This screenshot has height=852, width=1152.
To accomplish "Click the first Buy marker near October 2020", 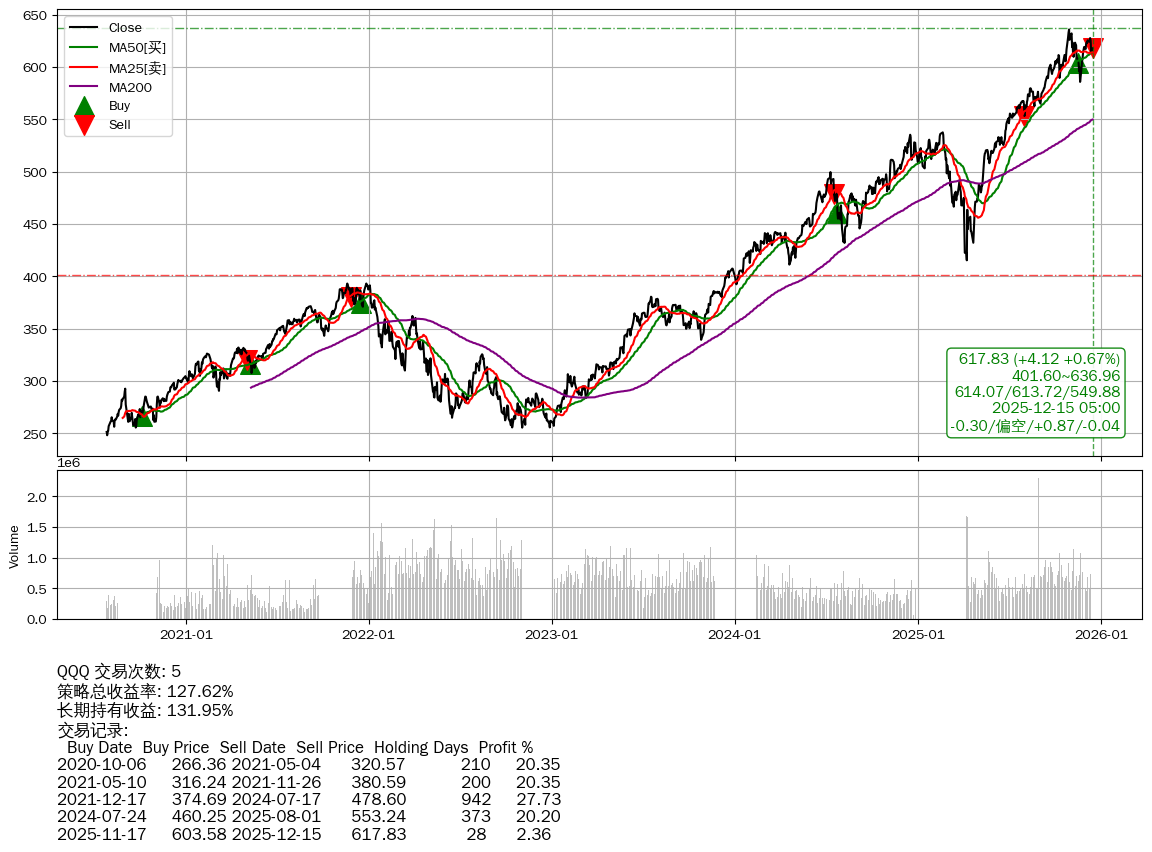I will click(x=144, y=417).
